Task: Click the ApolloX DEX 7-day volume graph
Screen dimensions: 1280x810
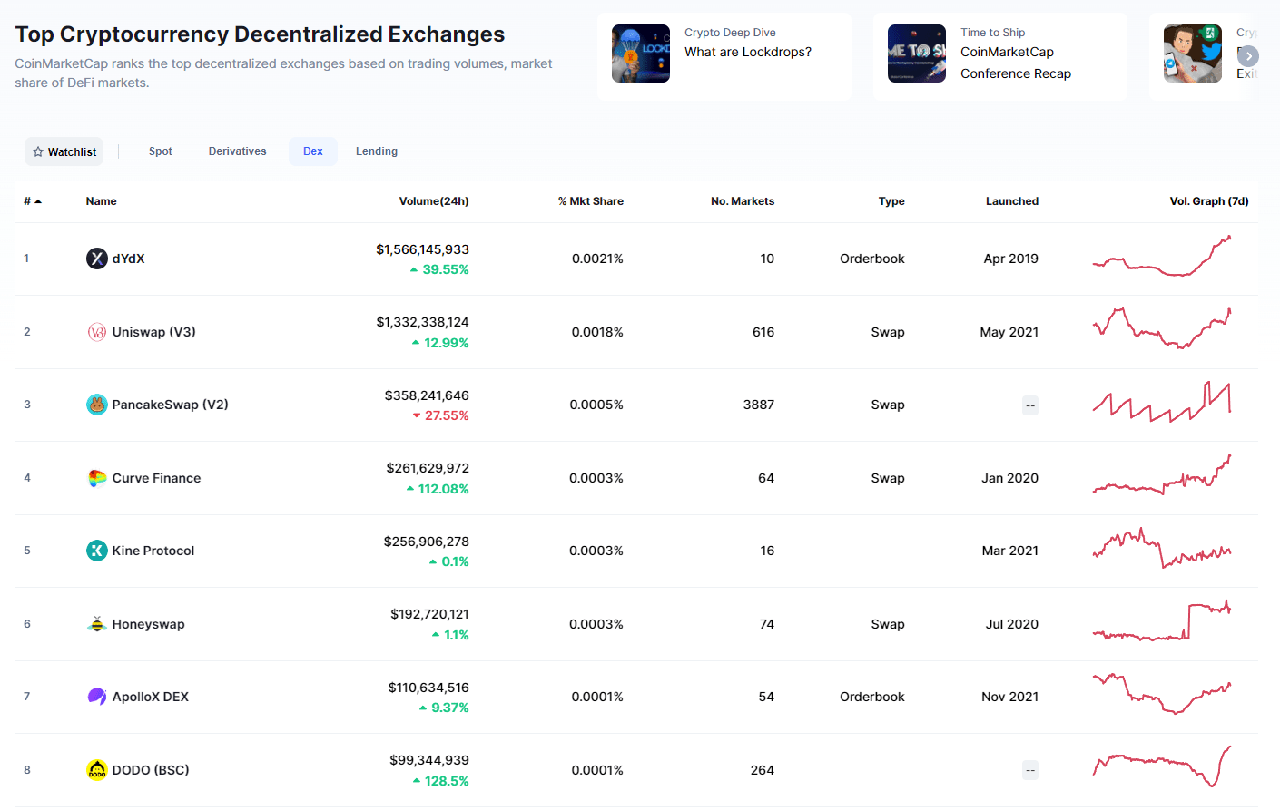Action: [1162, 694]
